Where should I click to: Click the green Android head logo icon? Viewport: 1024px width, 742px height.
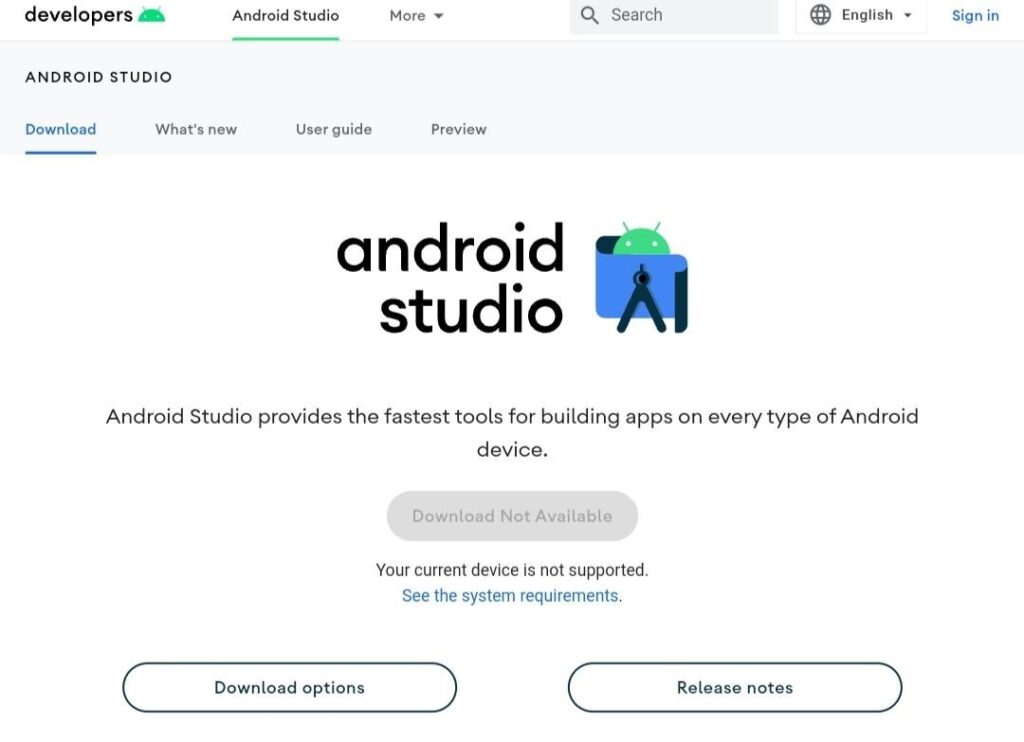(152, 15)
